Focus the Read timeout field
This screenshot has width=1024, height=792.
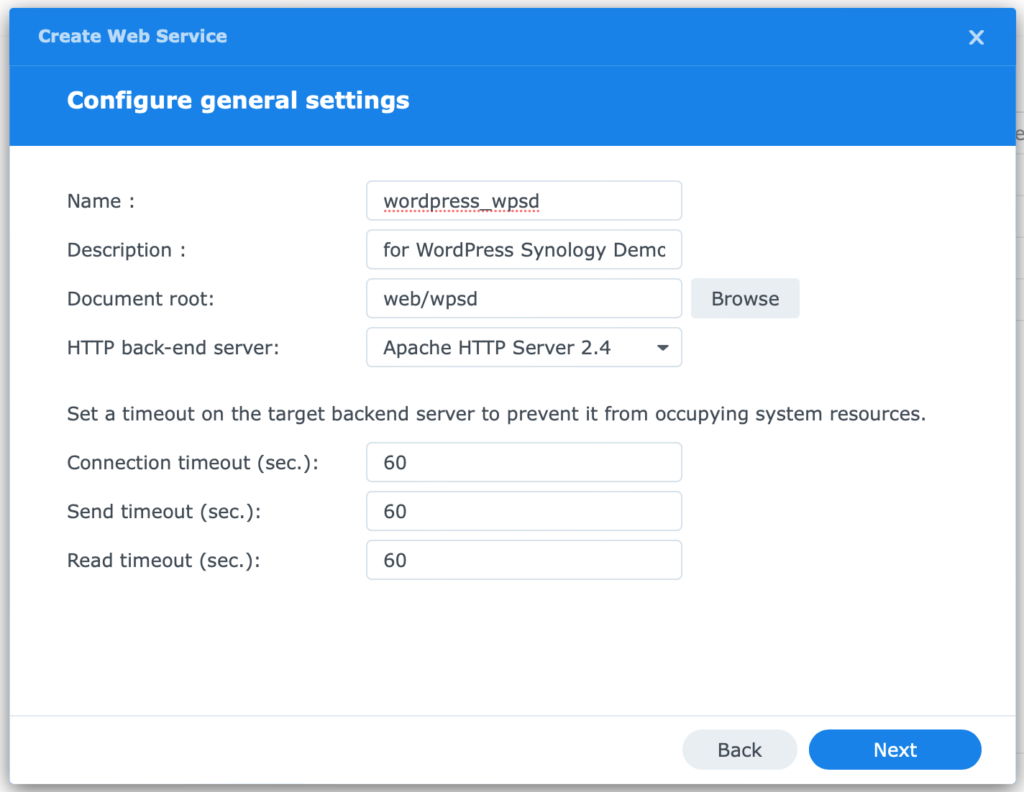[523, 560]
